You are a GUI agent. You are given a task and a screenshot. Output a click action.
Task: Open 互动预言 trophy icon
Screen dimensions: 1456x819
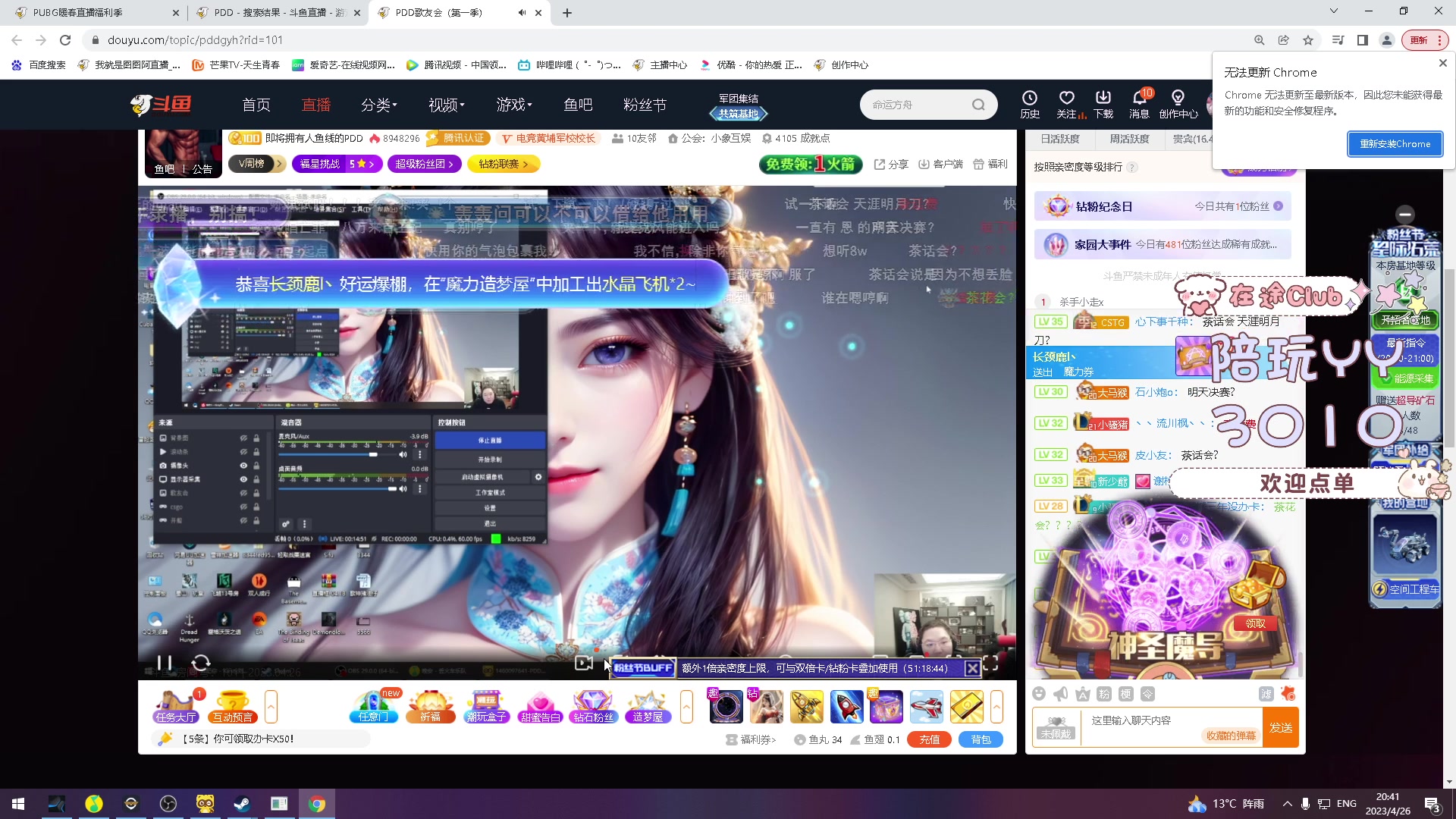(x=233, y=707)
